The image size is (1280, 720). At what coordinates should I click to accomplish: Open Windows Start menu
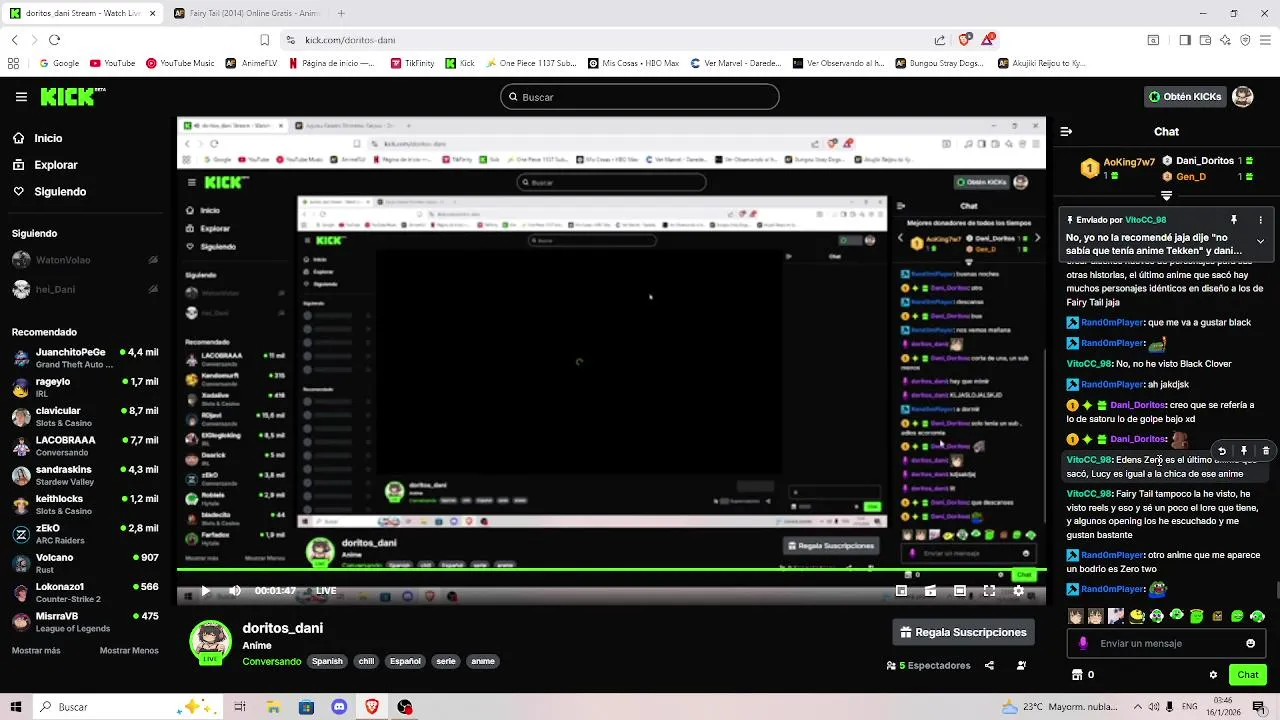pyautogui.click(x=15, y=707)
